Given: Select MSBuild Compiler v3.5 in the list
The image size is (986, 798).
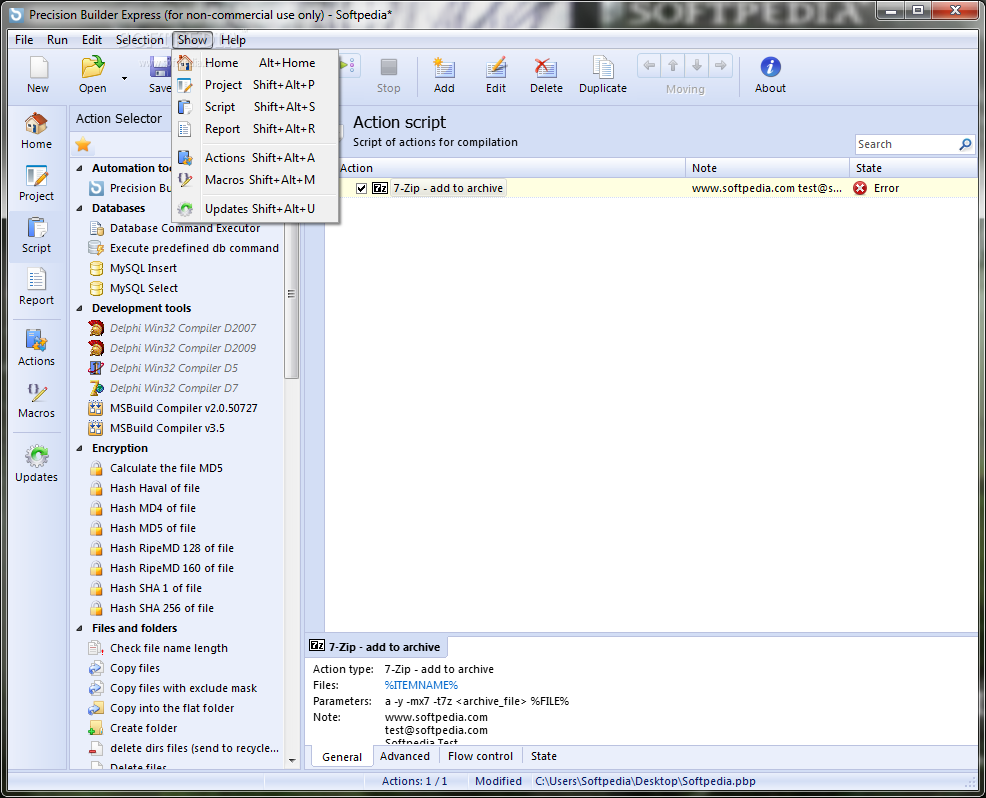Looking at the screenshot, I should point(167,429).
